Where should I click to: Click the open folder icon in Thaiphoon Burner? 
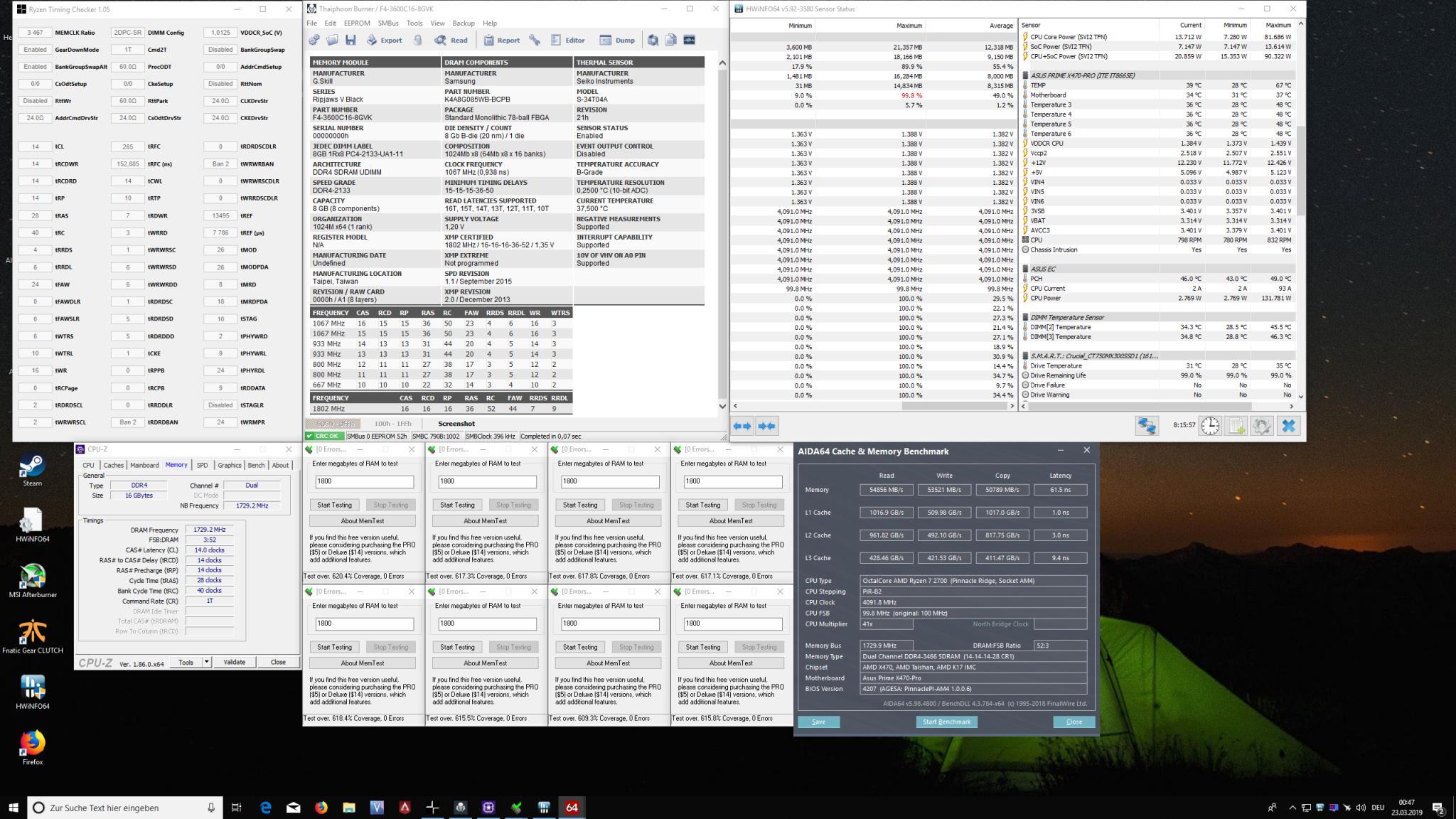point(331,41)
